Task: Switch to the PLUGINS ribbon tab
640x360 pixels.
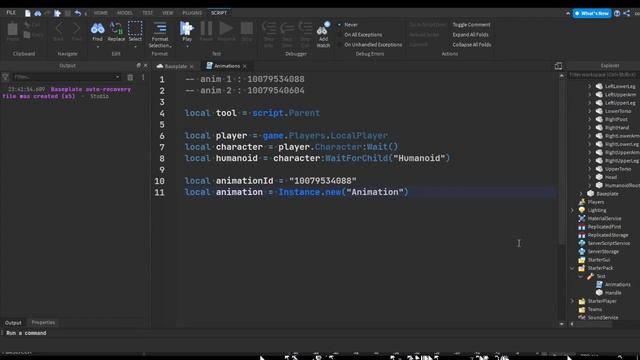Action: pos(192,13)
